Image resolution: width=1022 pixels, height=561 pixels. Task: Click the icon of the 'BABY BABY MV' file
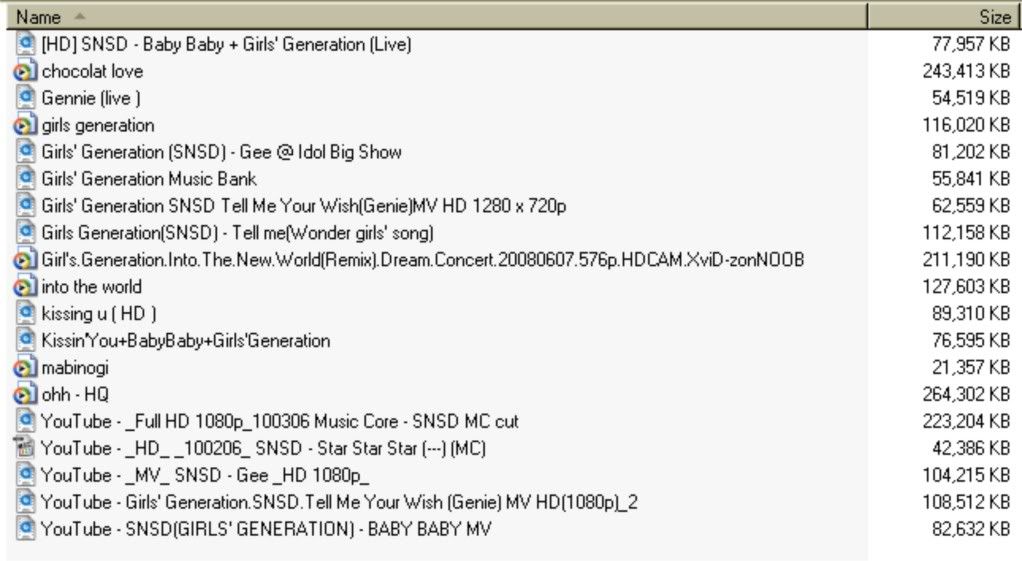25,529
